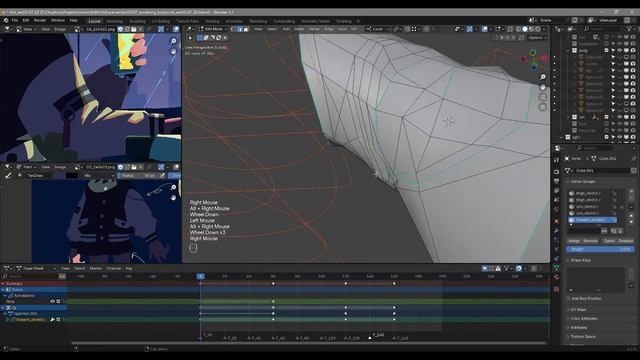Select vertex select mode icon
This screenshot has height=360, width=640.
233,29
